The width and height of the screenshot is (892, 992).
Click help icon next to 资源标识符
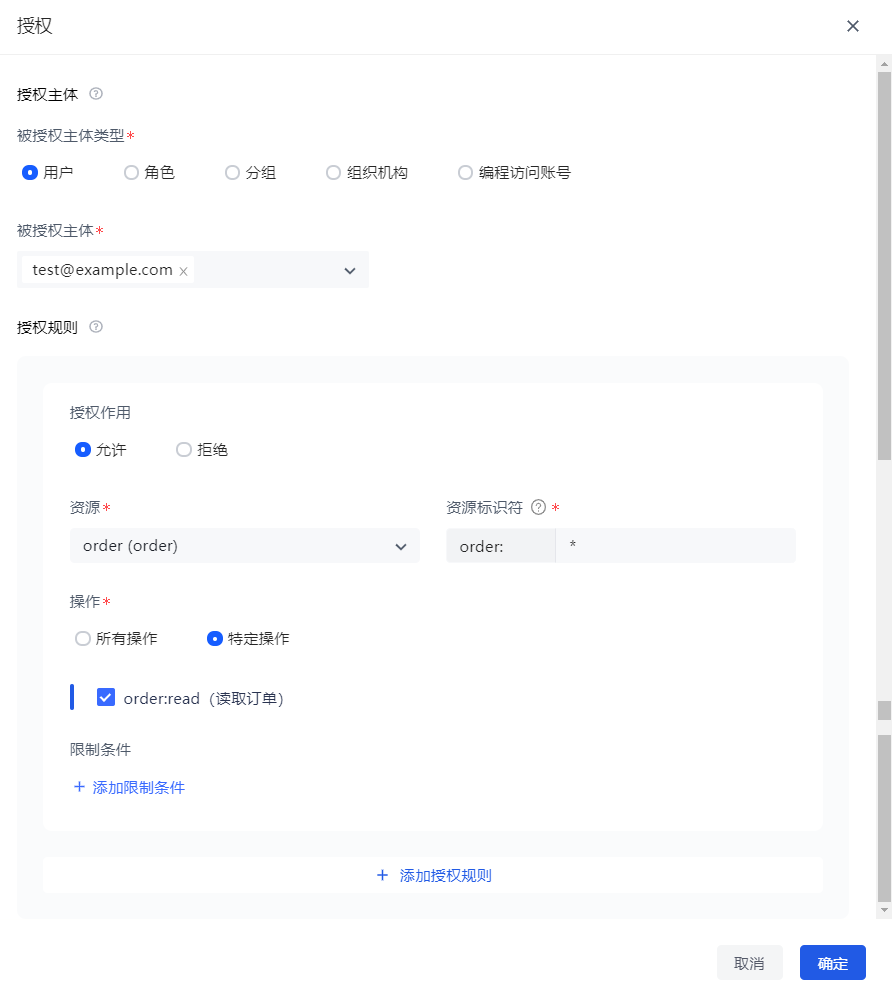[x=538, y=507]
